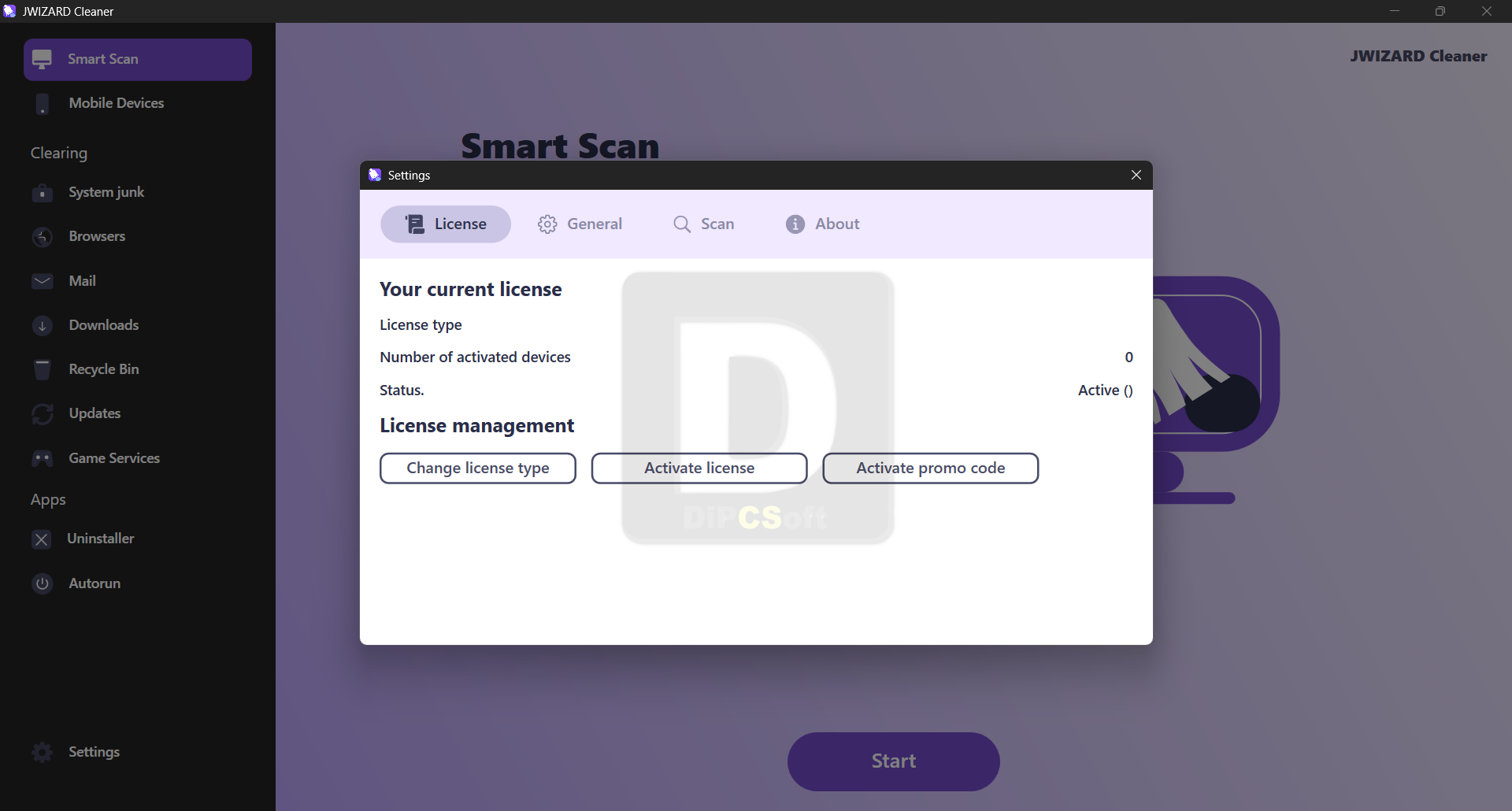Click Change license type button
1512x811 pixels.
click(x=478, y=468)
